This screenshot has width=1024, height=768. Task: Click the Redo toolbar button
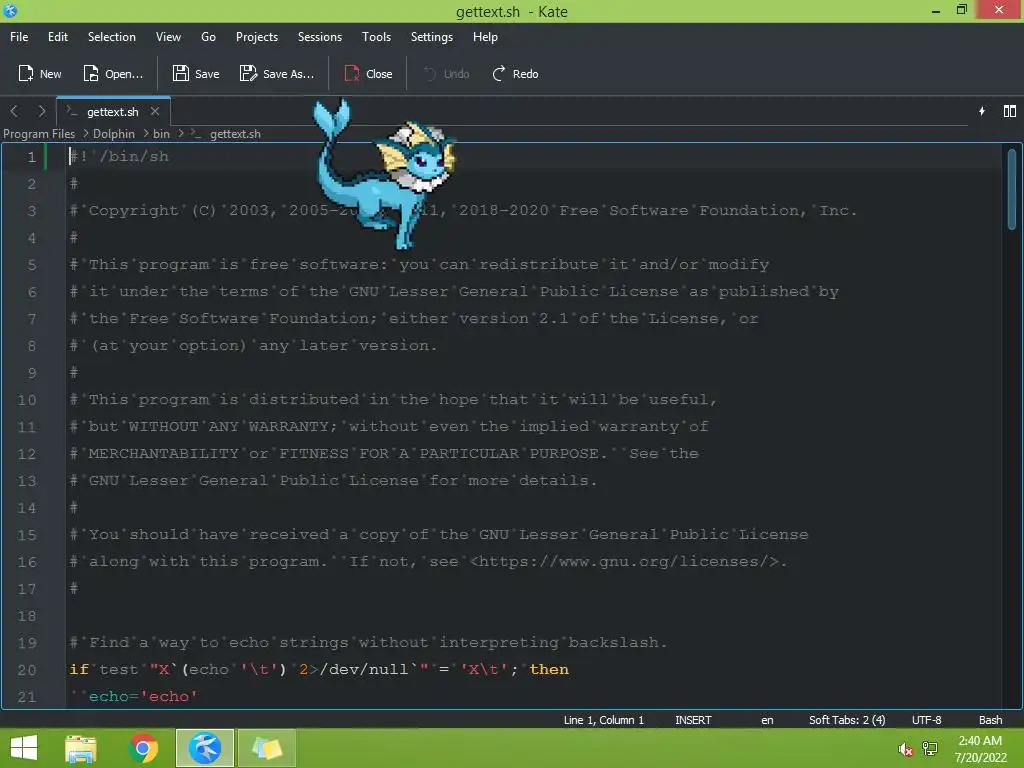[515, 74]
